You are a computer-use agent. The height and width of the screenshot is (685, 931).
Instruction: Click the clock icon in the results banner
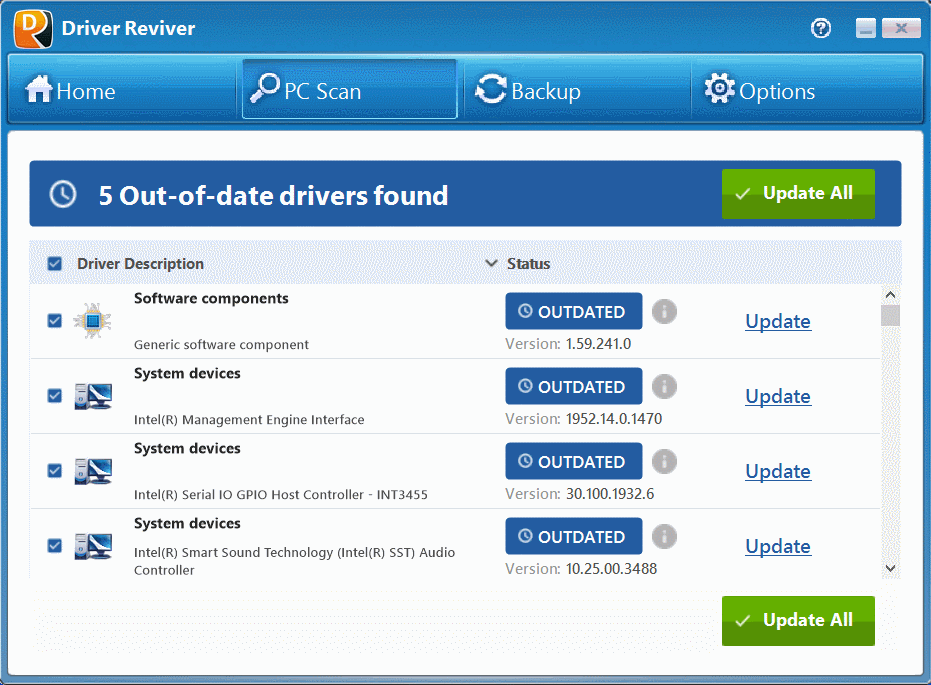(x=62, y=194)
